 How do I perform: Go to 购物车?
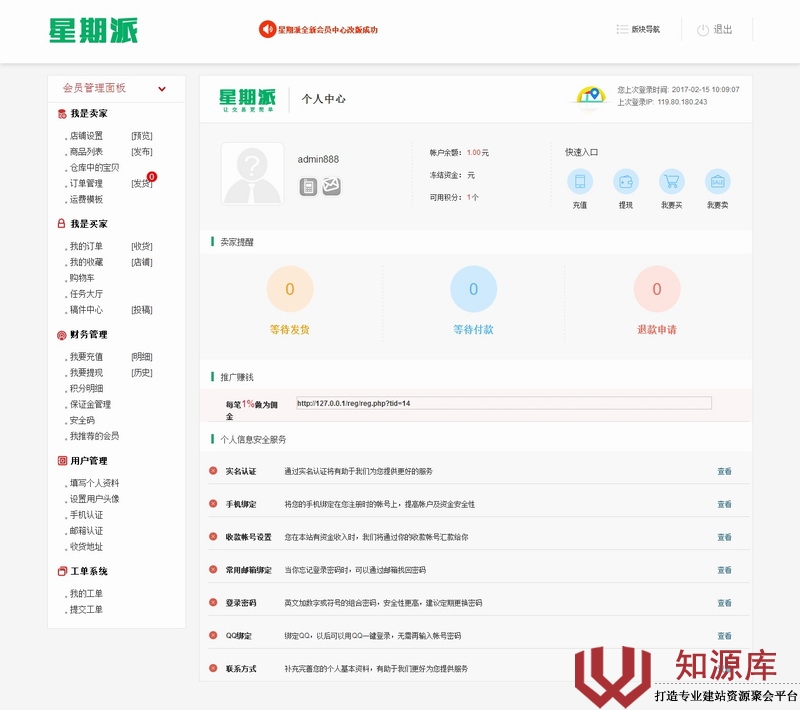82,278
